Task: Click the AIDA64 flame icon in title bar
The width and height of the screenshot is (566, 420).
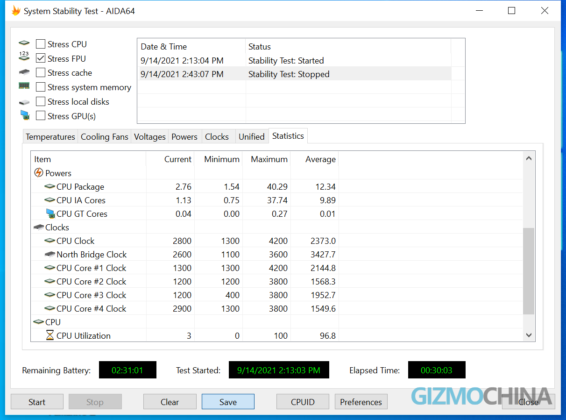Action: [16, 11]
